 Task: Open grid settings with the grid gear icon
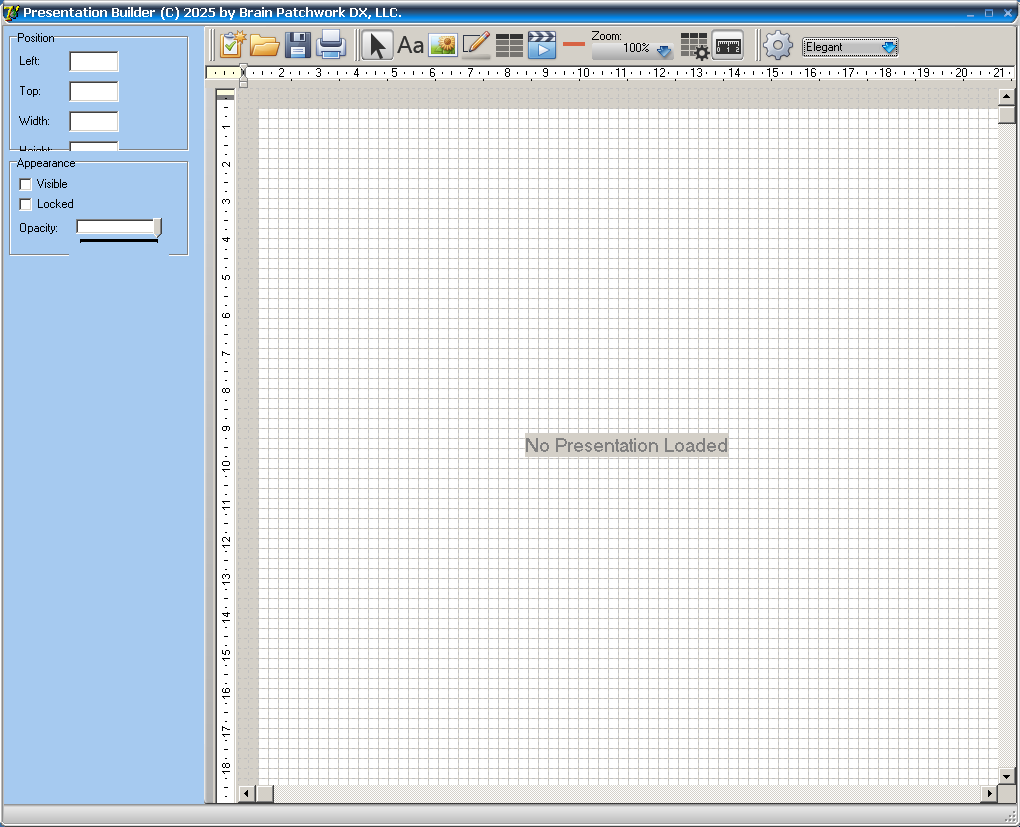coord(694,45)
